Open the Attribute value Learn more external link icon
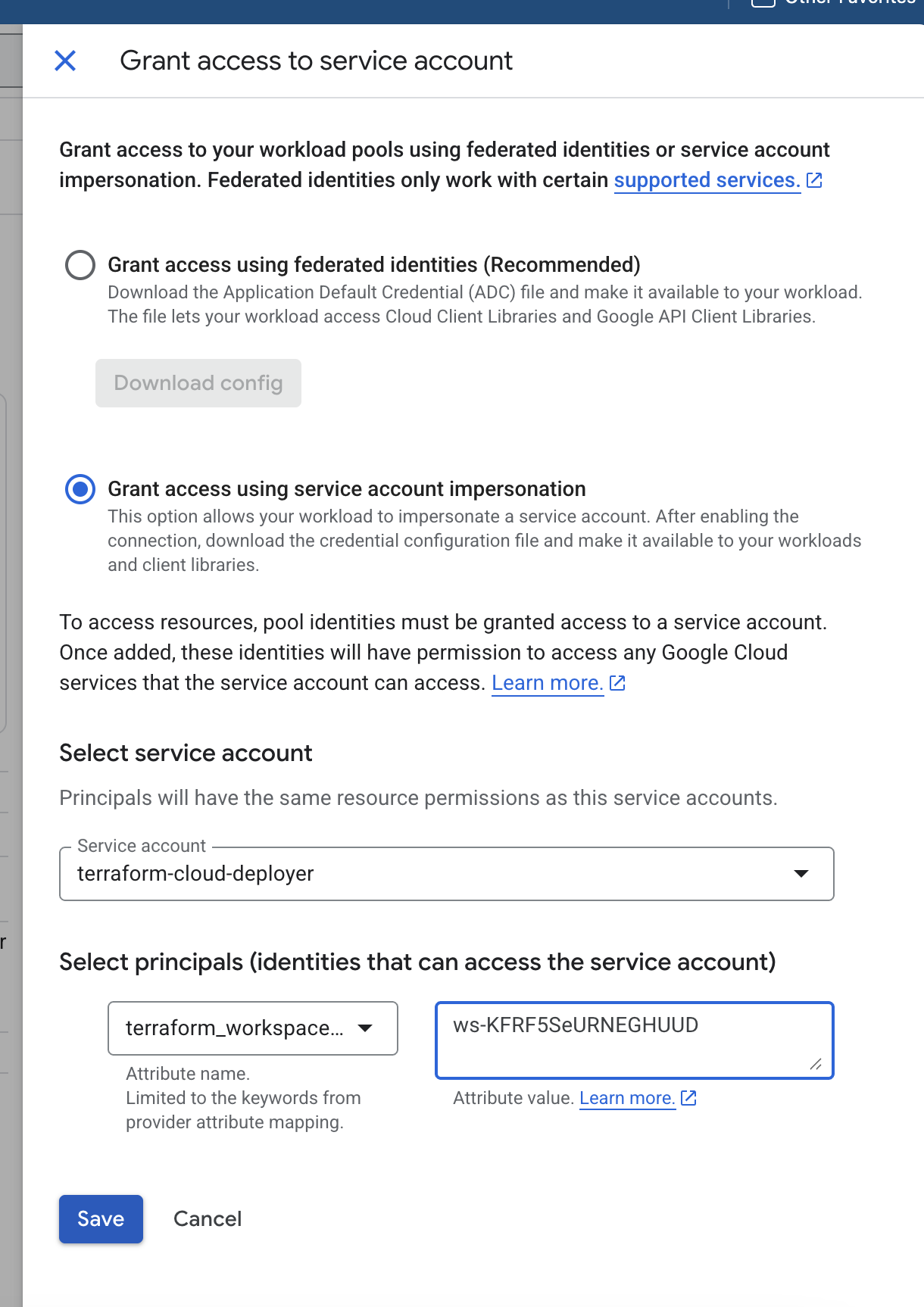 pos(689,1097)
